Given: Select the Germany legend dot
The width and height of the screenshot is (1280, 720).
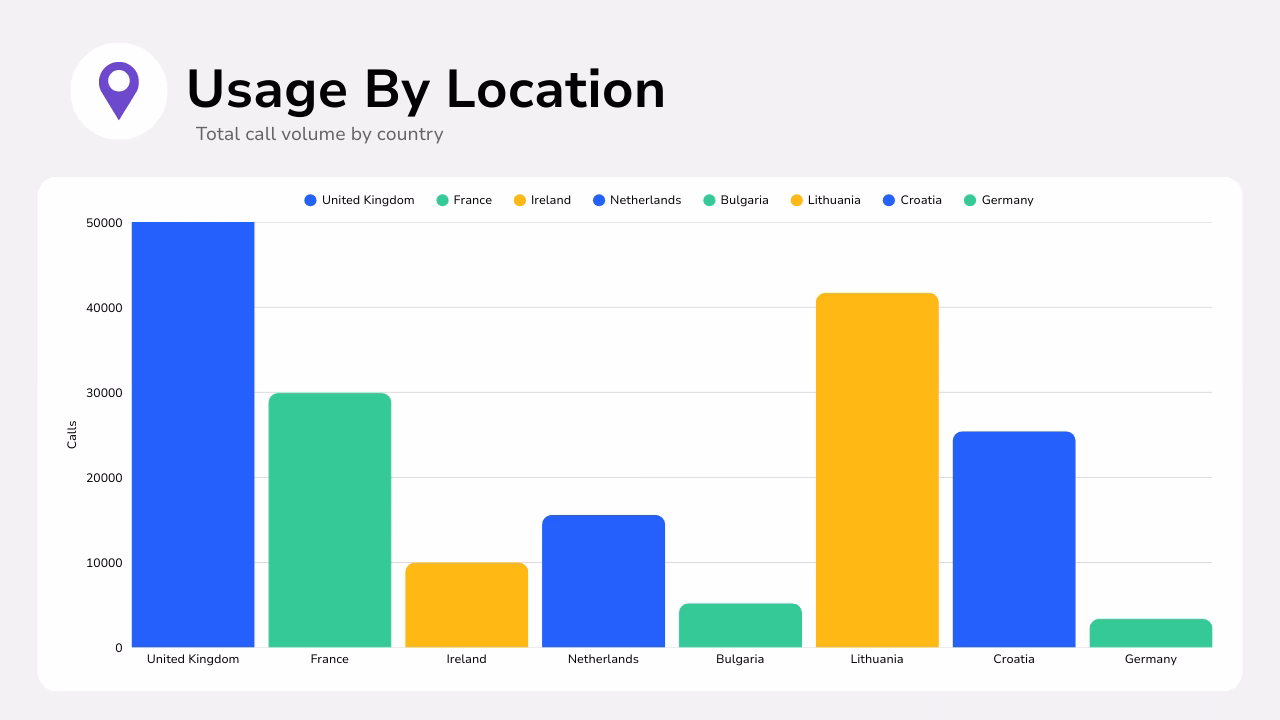Looking at the screenshot, I should [971, 200].
